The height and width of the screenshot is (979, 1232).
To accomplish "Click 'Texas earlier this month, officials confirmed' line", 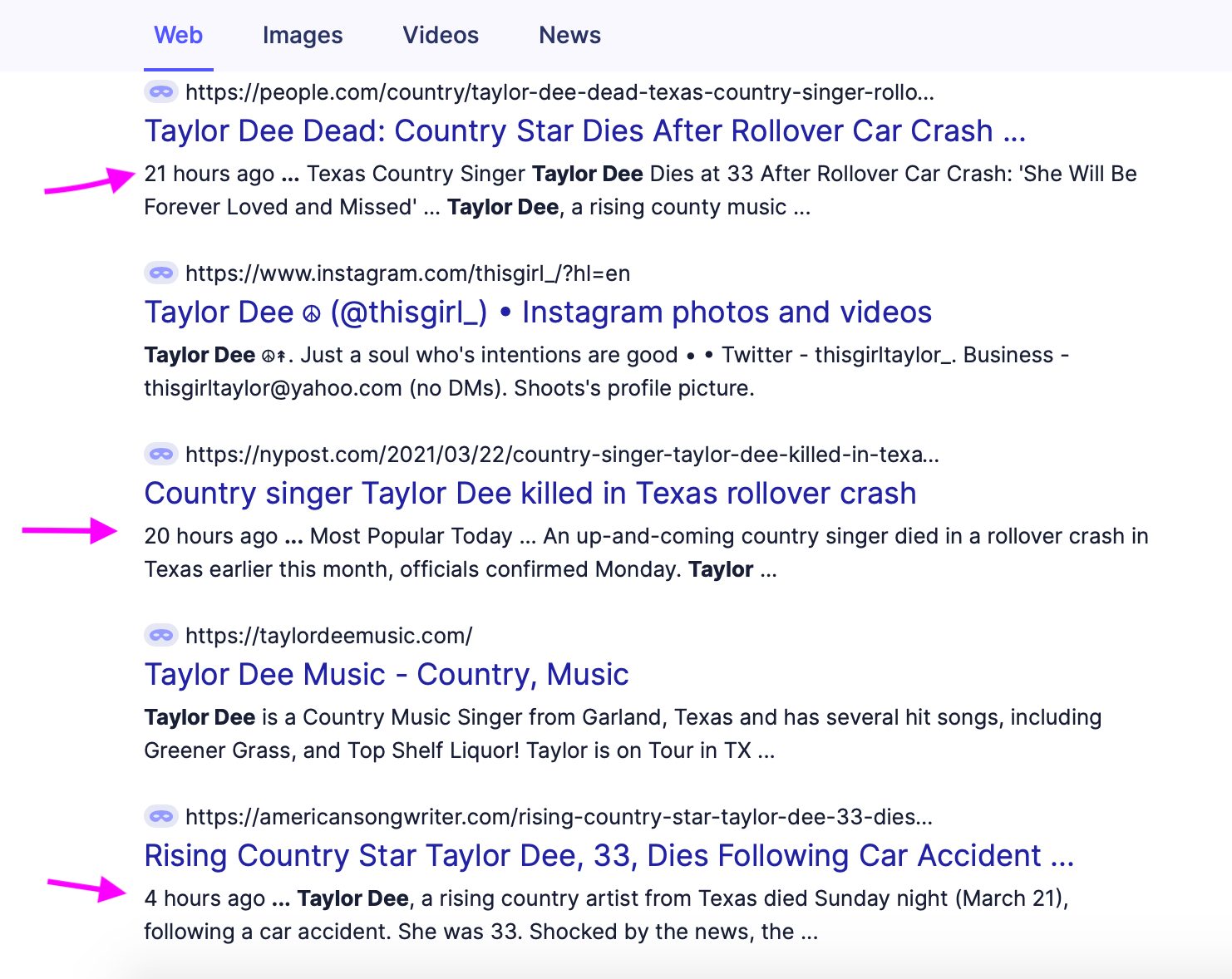I will pyautogui.click(x=461, y=569).
